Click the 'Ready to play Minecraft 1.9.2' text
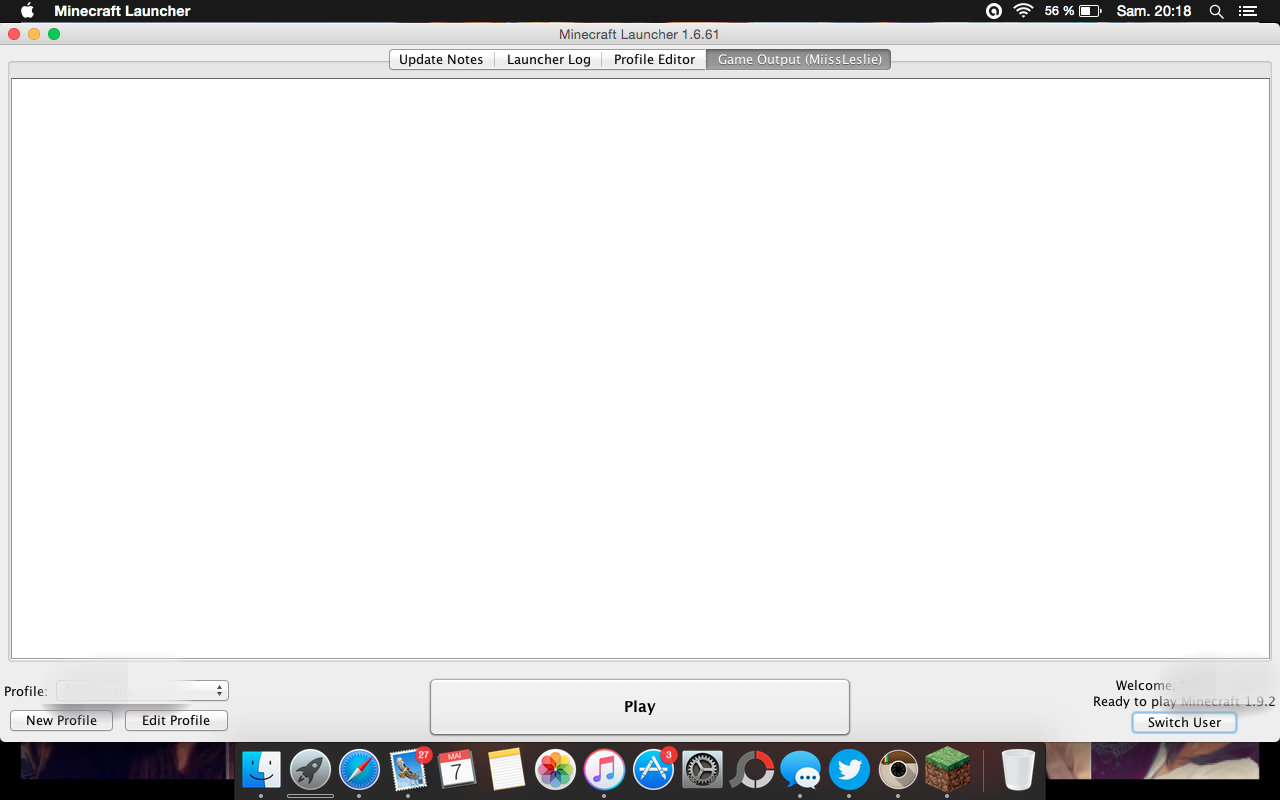The image size is (1280, 800). click(x=1184, y=701)
